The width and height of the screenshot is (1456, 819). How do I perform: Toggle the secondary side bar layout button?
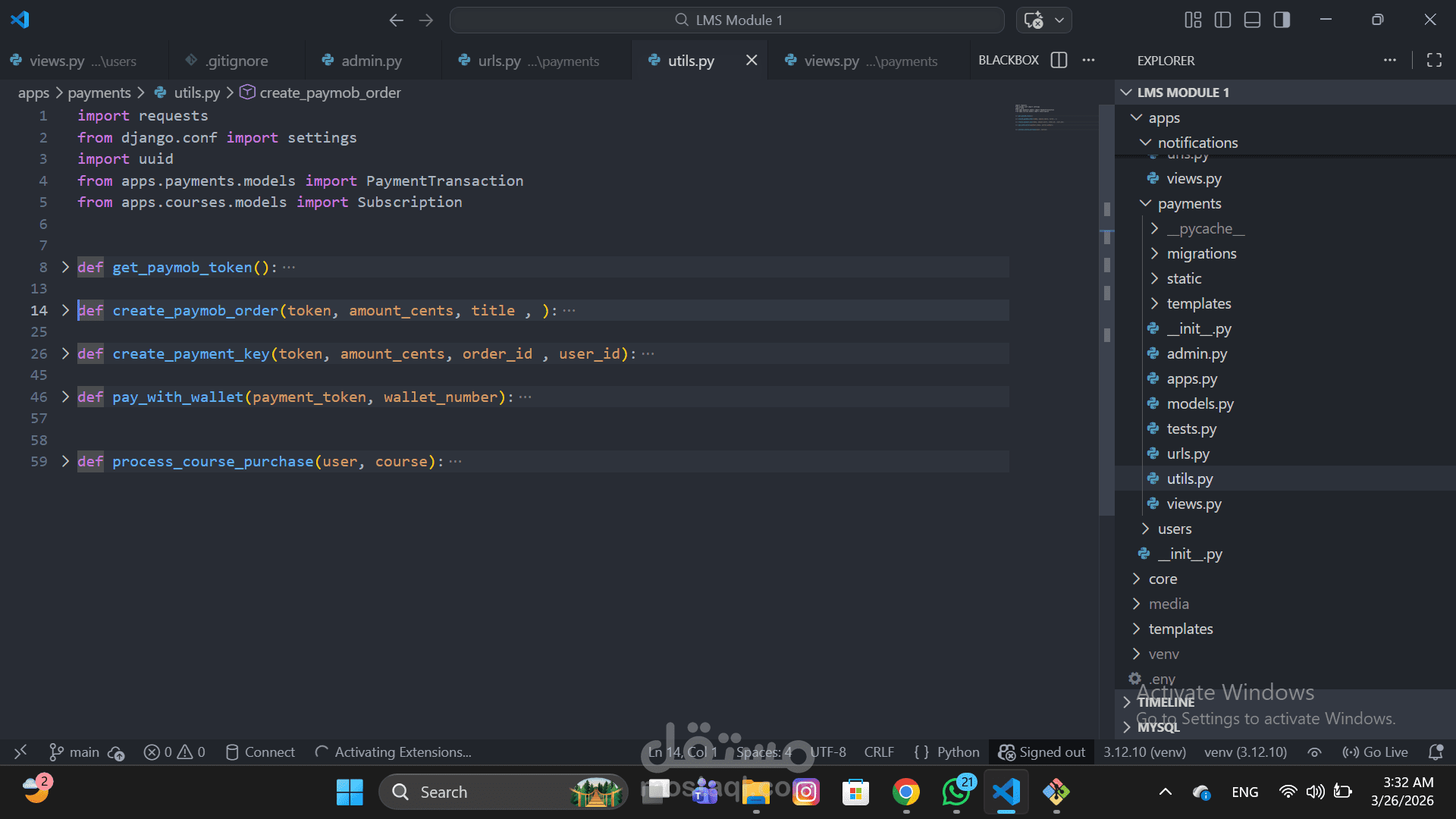click(1282, 20)
